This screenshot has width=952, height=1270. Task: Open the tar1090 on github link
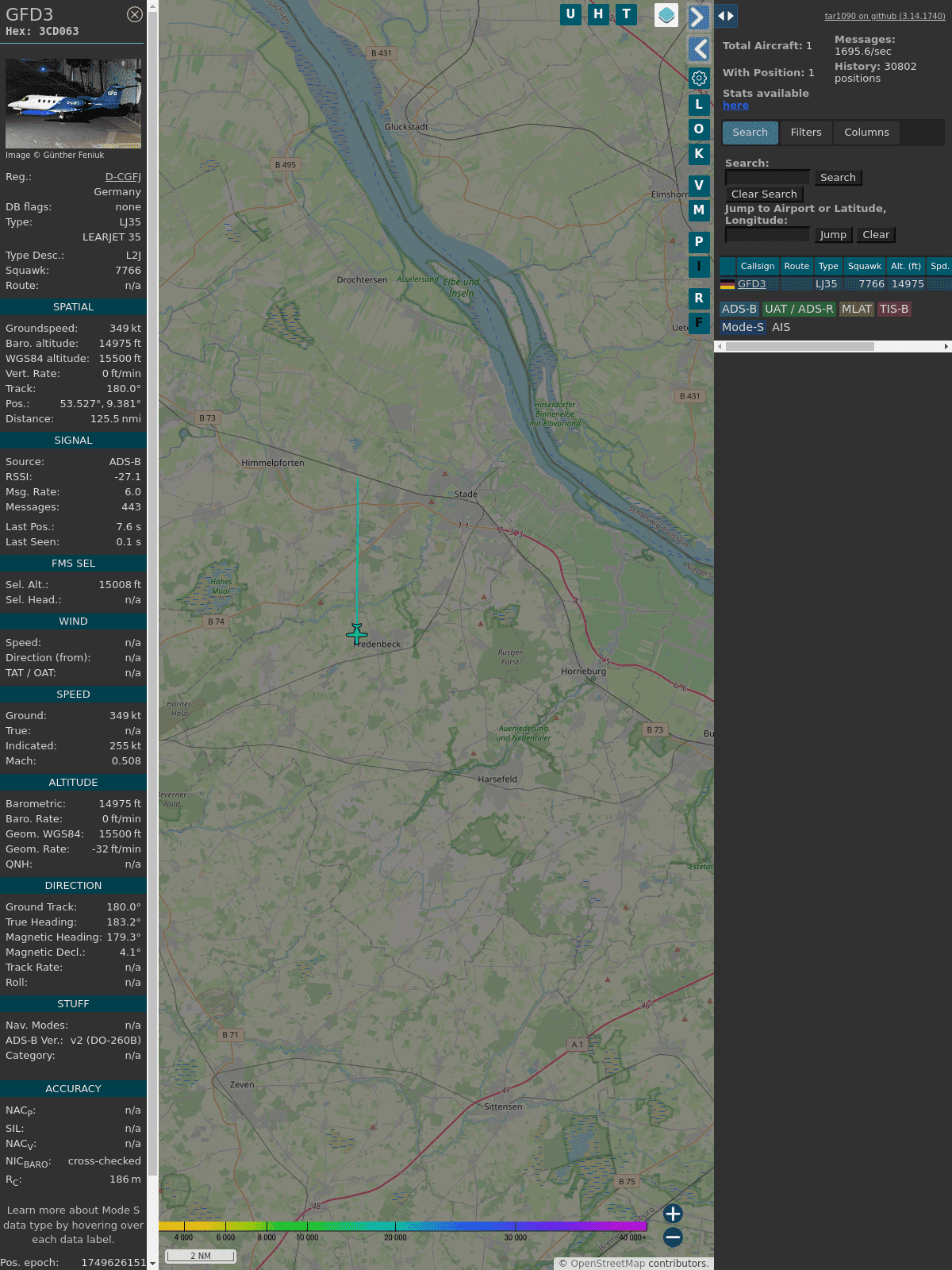click(x=885, y=16)
